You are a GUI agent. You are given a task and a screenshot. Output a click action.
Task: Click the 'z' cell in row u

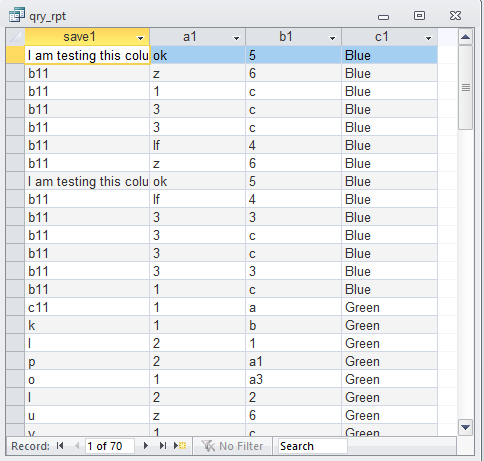[198, 415]
